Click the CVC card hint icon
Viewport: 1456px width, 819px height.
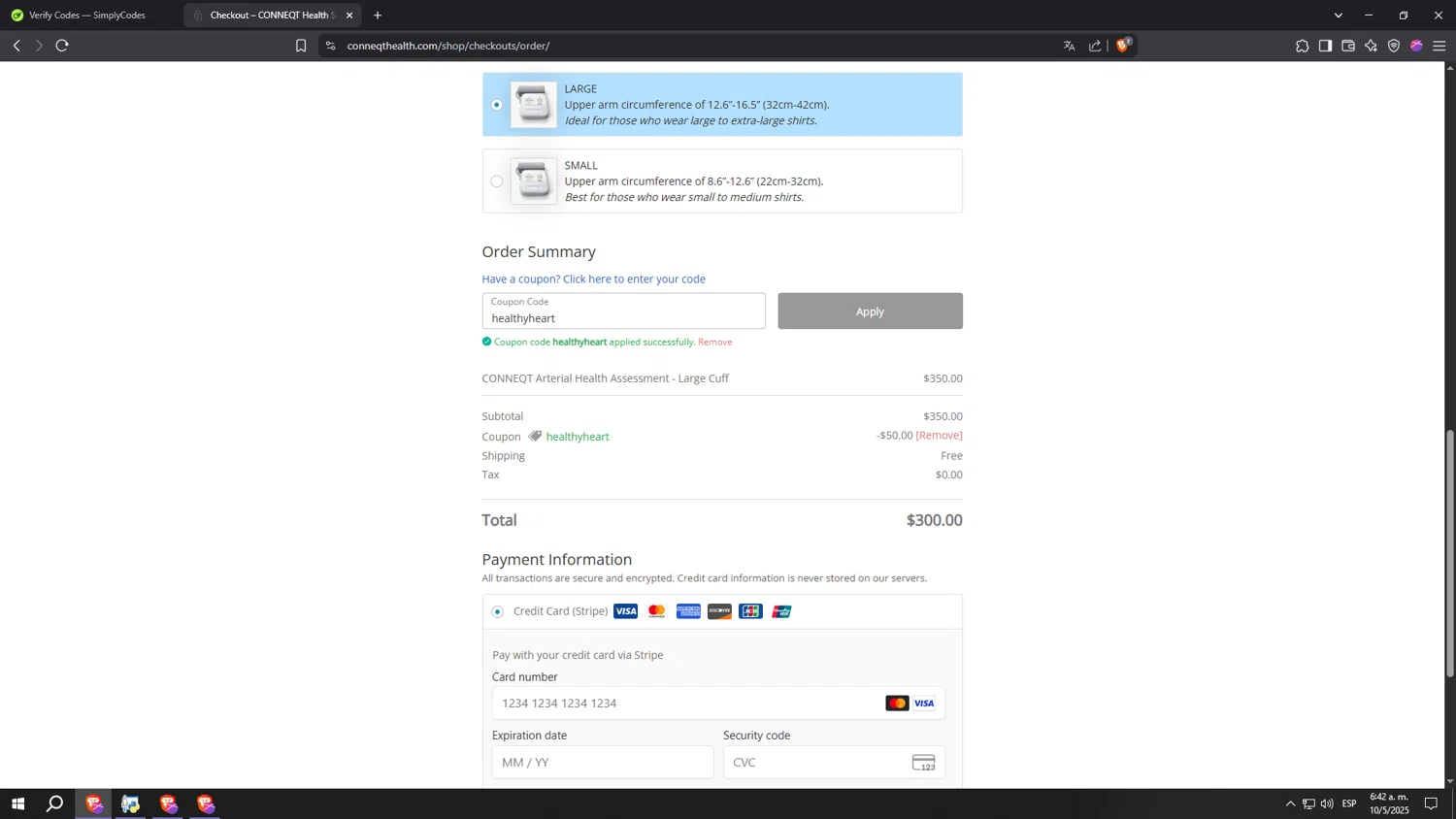click(924, 763)
